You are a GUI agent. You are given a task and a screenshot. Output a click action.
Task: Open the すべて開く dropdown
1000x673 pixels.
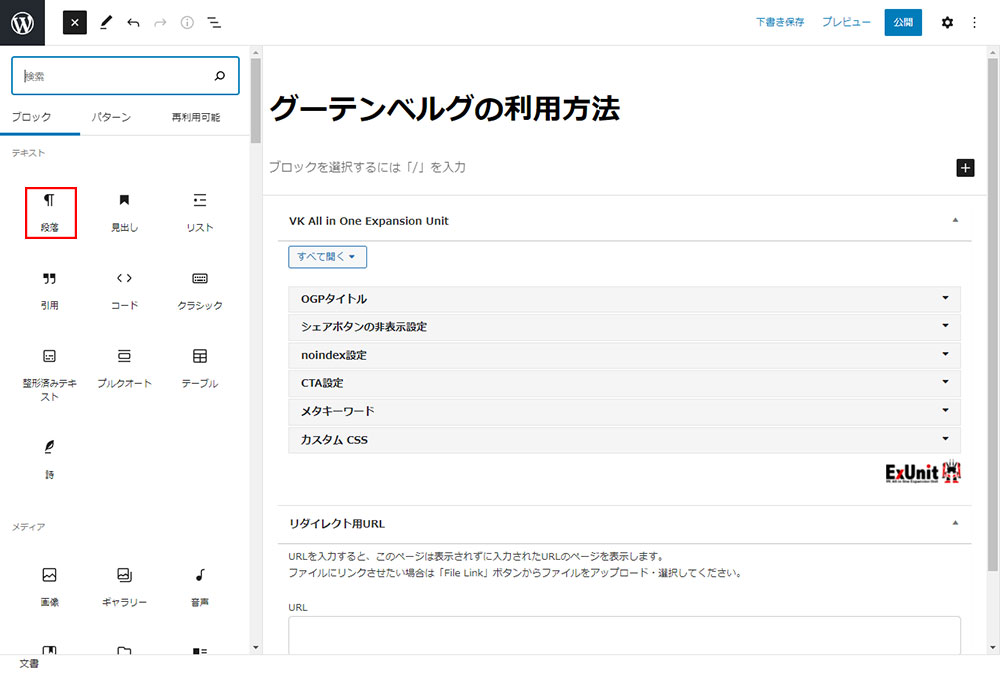coord(327,257)
